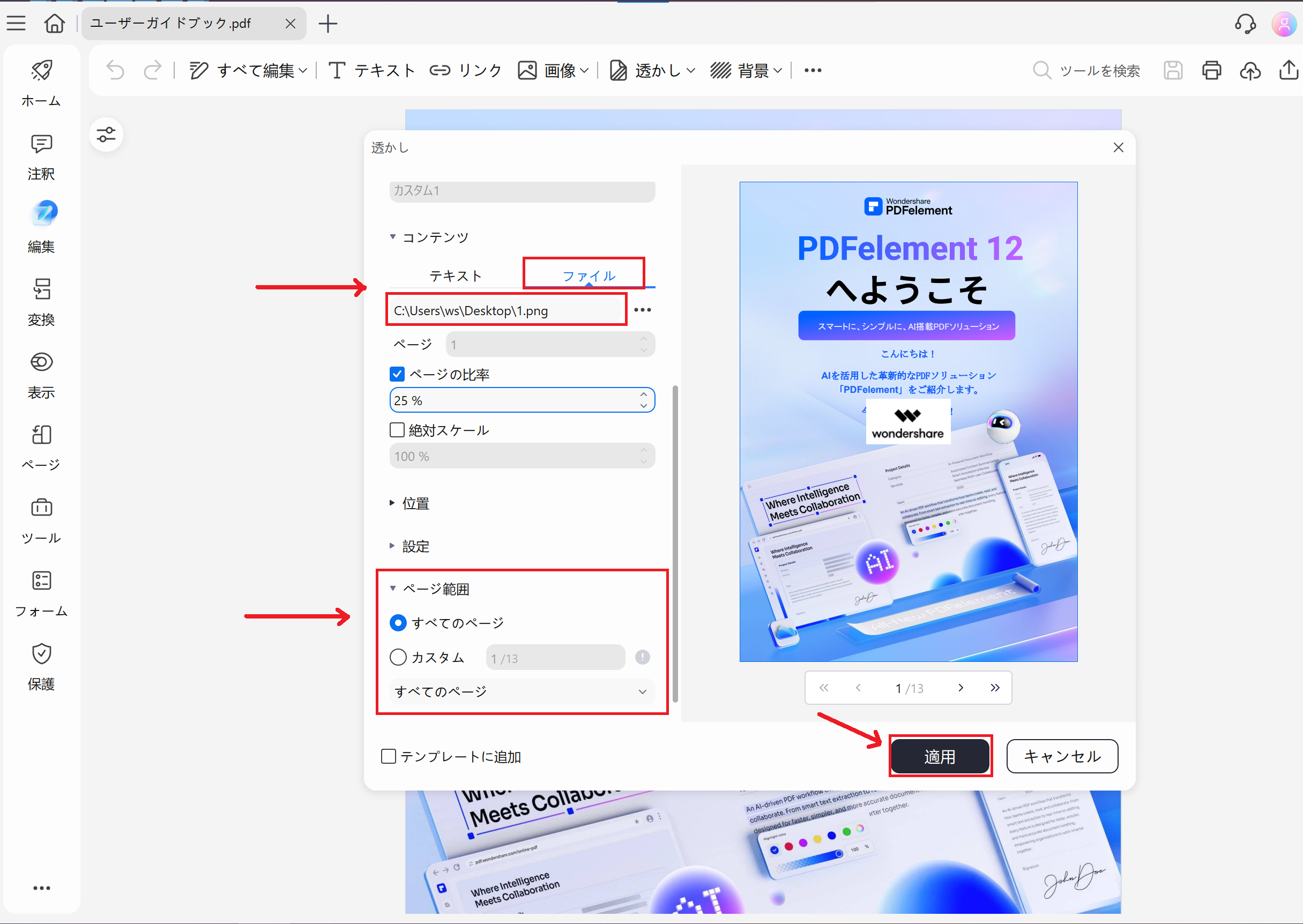The height and width of the screenshot is (924, 1303).
Task: Open the ページ sidebar tool
Action: pyautogui.click(x=41, y=449)
